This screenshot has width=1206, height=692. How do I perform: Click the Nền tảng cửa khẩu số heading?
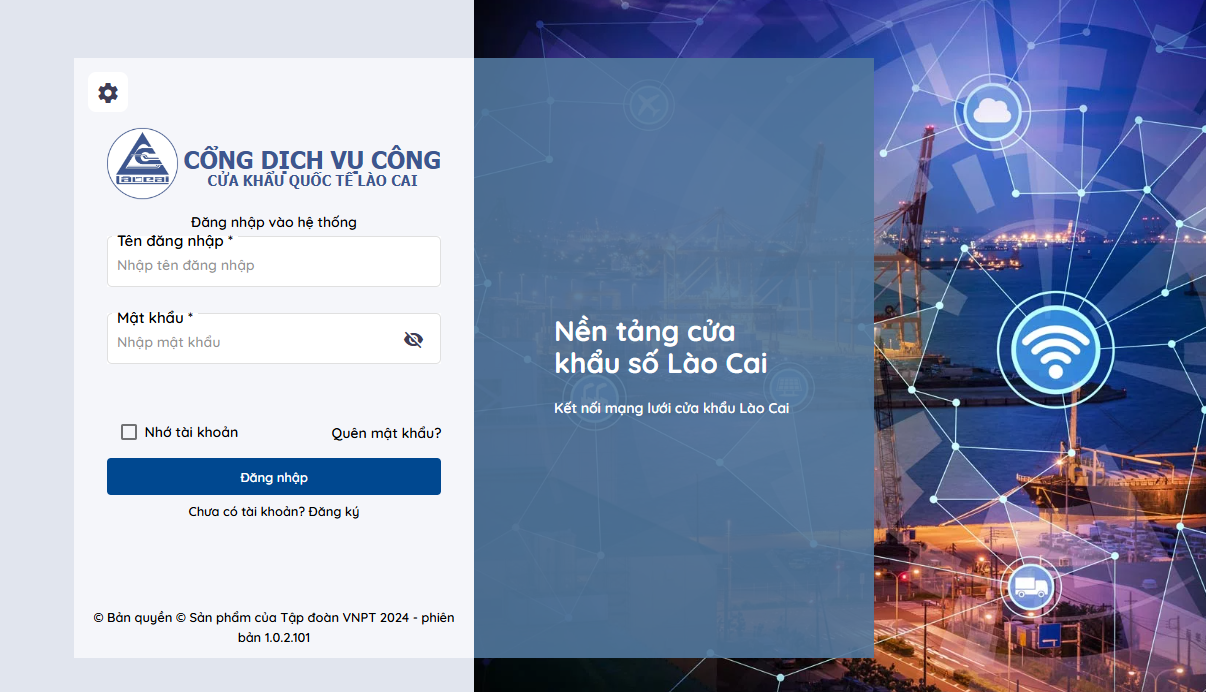(x=660, y=347)
